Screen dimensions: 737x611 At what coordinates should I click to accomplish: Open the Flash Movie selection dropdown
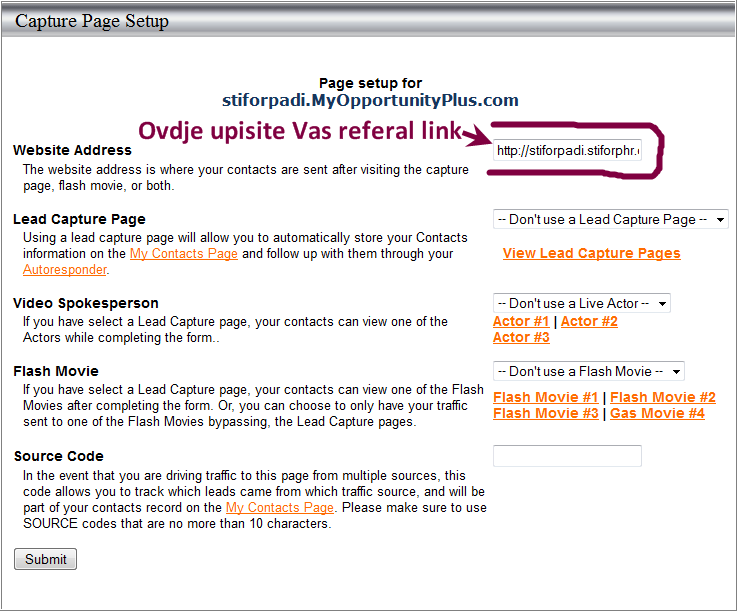tap(588, 371)
